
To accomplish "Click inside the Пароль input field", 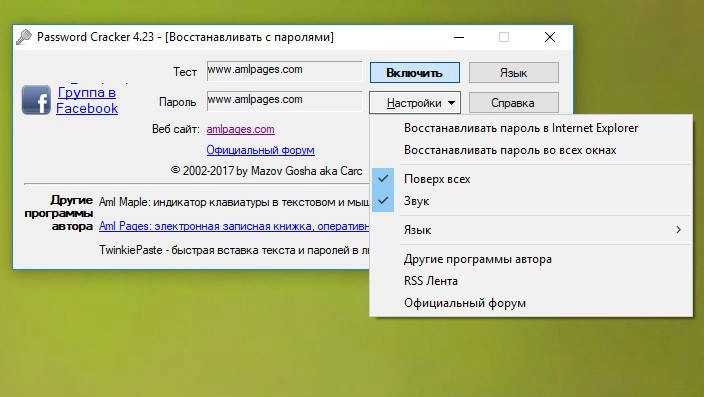I will (284, 101).
